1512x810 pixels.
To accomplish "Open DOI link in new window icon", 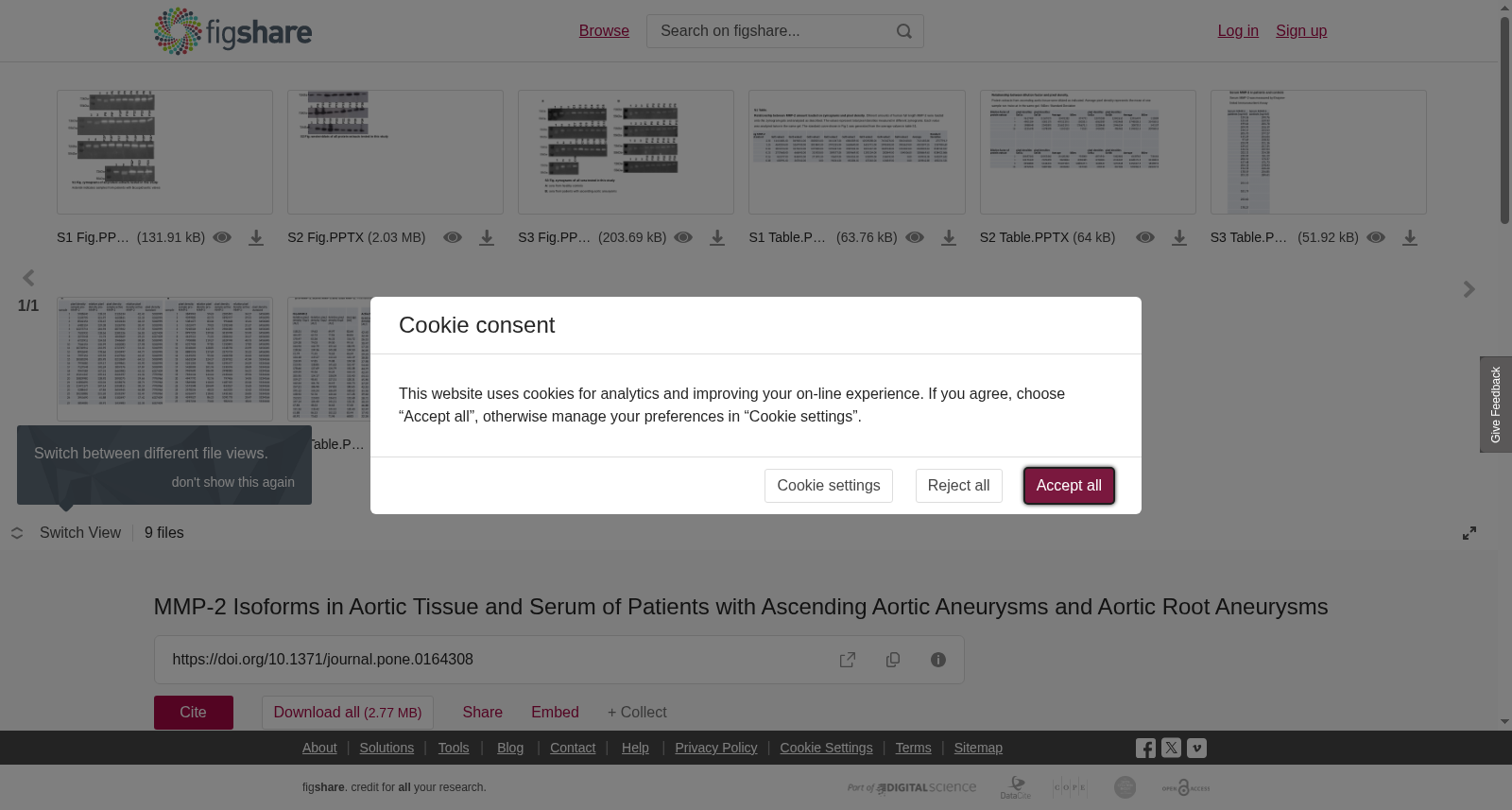I will (x=848, y=660).
